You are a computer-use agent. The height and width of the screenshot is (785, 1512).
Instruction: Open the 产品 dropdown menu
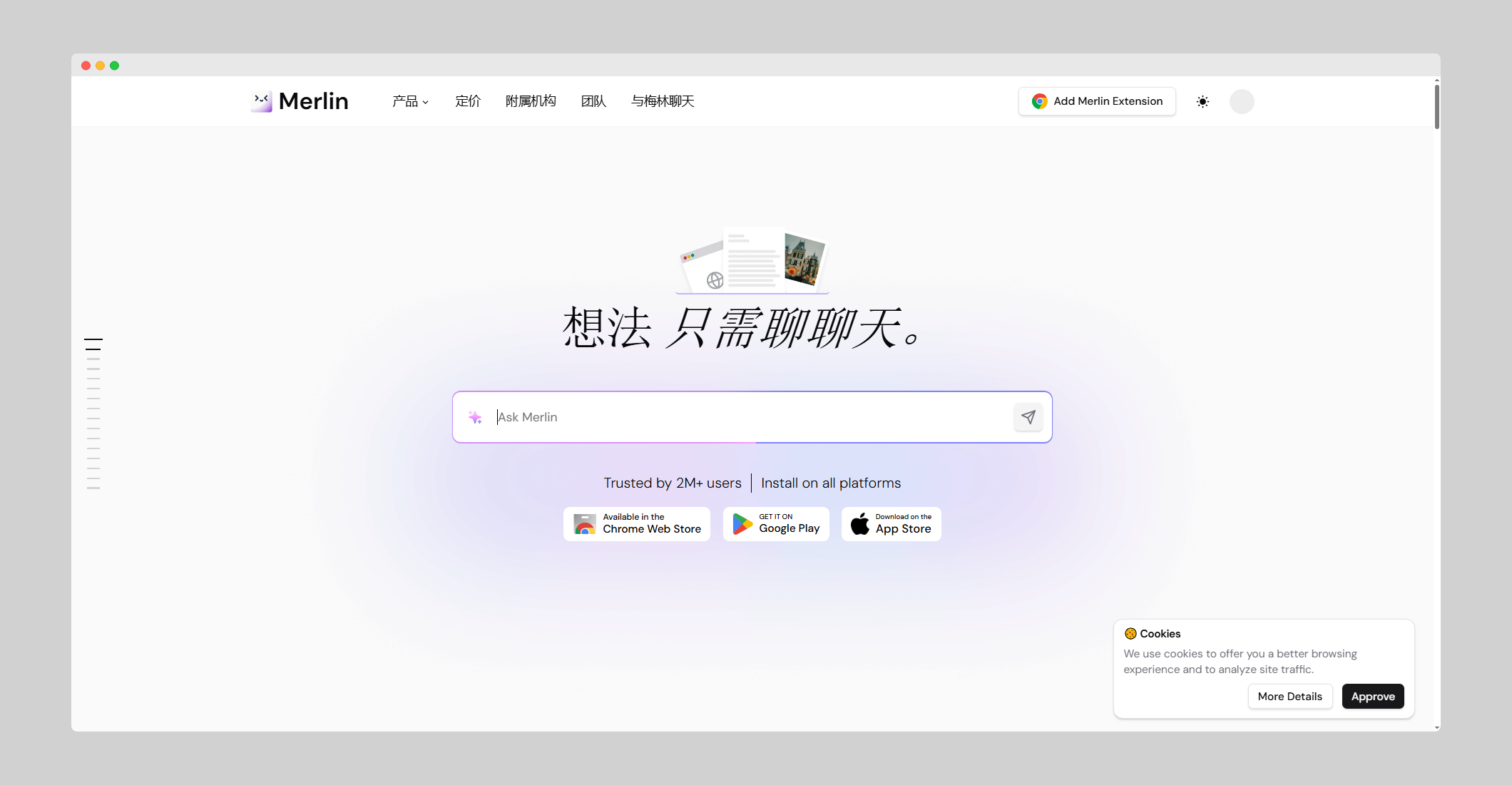[410, 101]
